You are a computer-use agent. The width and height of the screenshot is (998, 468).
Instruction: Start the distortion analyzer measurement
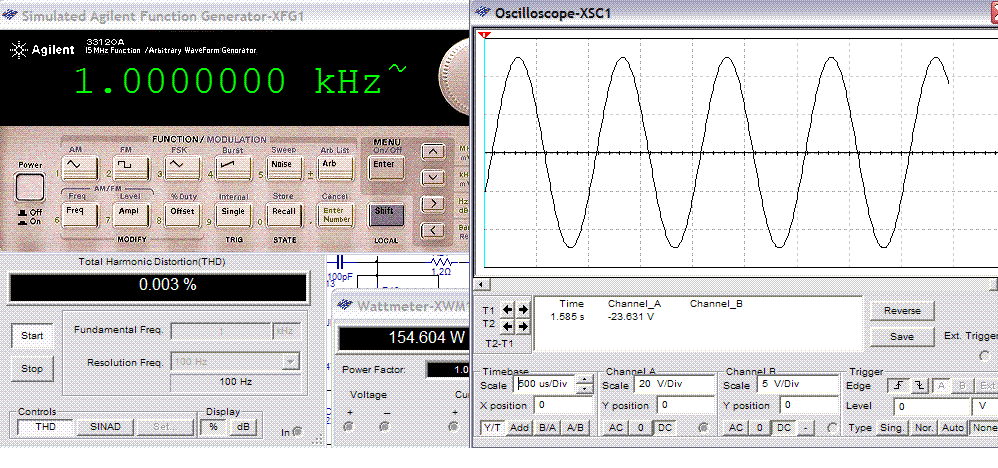point(32,336)
